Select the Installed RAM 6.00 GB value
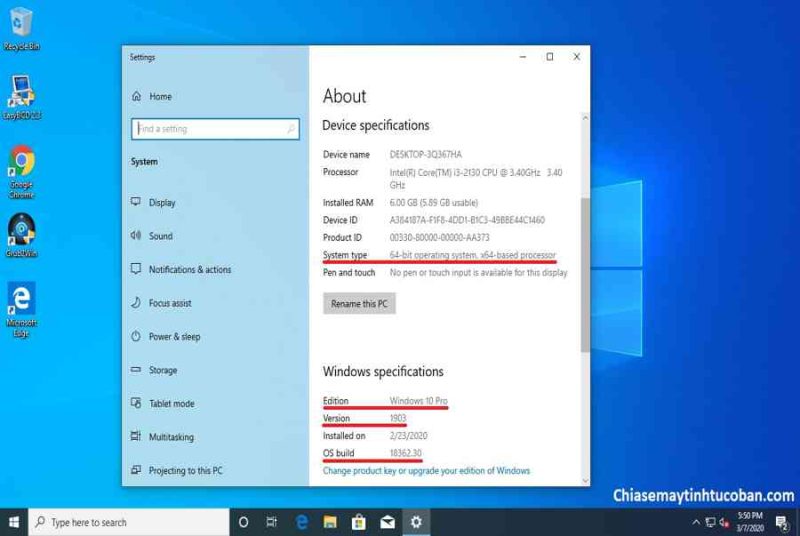 pyautogui.click(x=434, y=202)
